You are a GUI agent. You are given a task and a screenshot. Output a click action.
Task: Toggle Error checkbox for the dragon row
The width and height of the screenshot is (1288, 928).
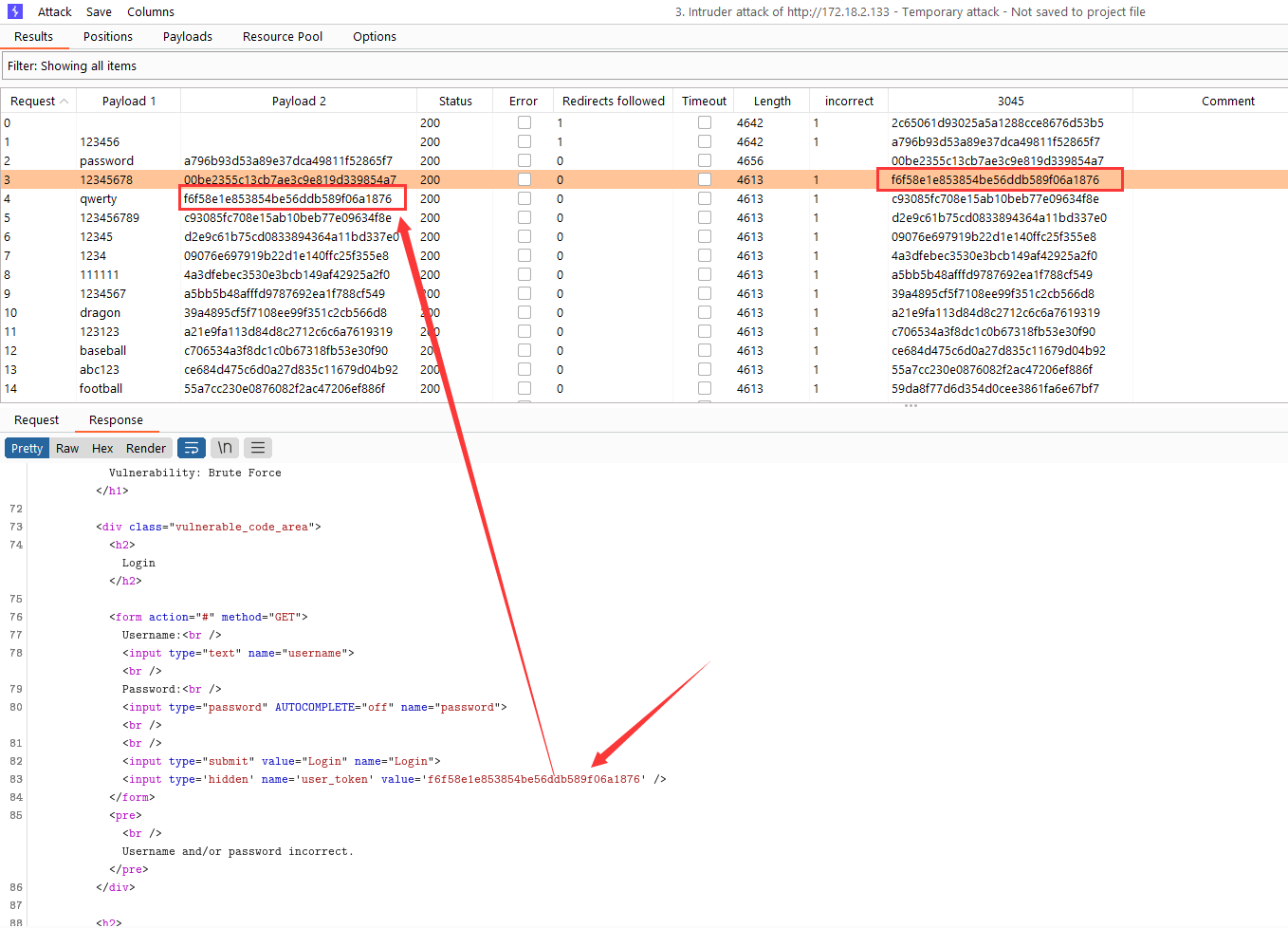point(524,312)
